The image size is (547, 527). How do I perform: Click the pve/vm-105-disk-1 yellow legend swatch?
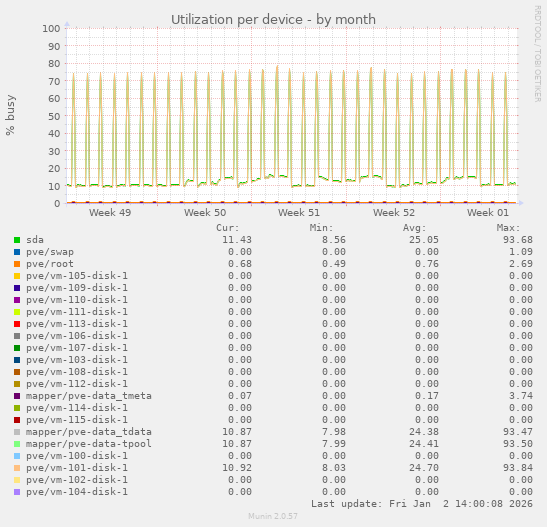pyautogui.click(x=17, y=276)
